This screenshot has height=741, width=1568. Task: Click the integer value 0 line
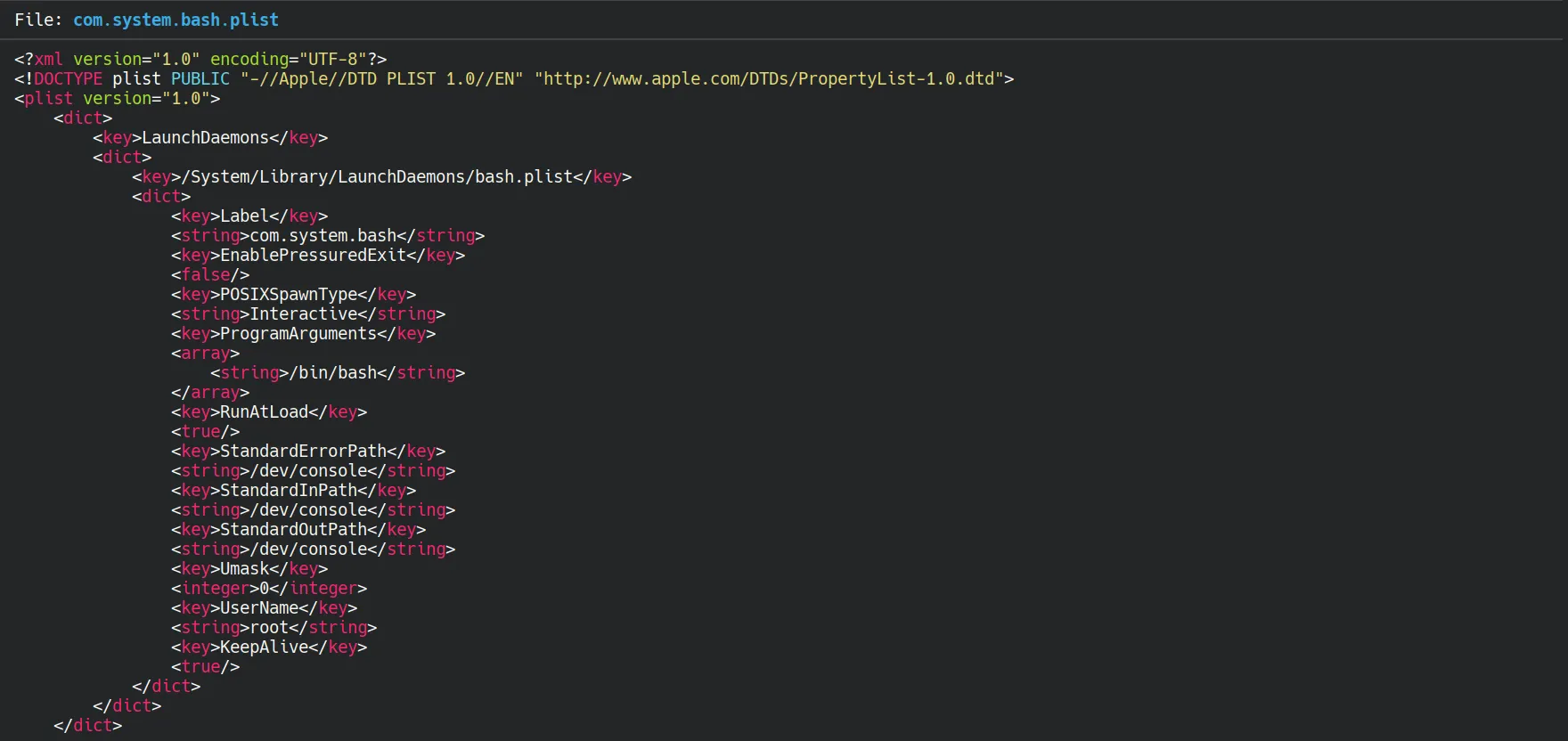[269, 588]
